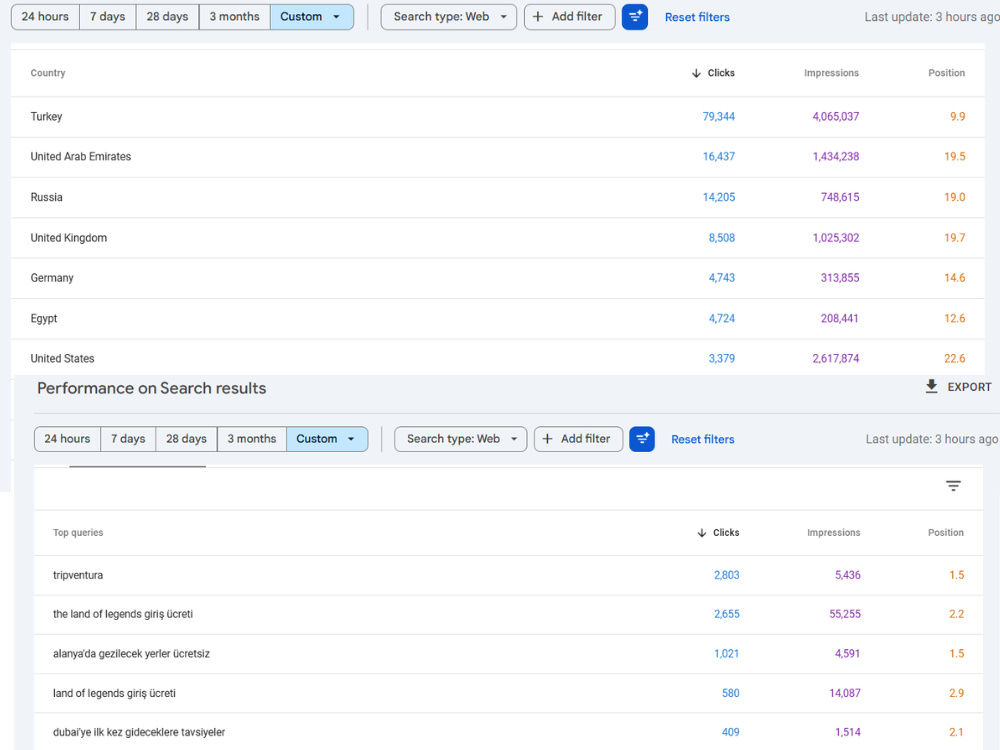This screenshot has width=1000, height=750.
Task: Click the upper Reset filters link
Action: click(x=697, y=17)
